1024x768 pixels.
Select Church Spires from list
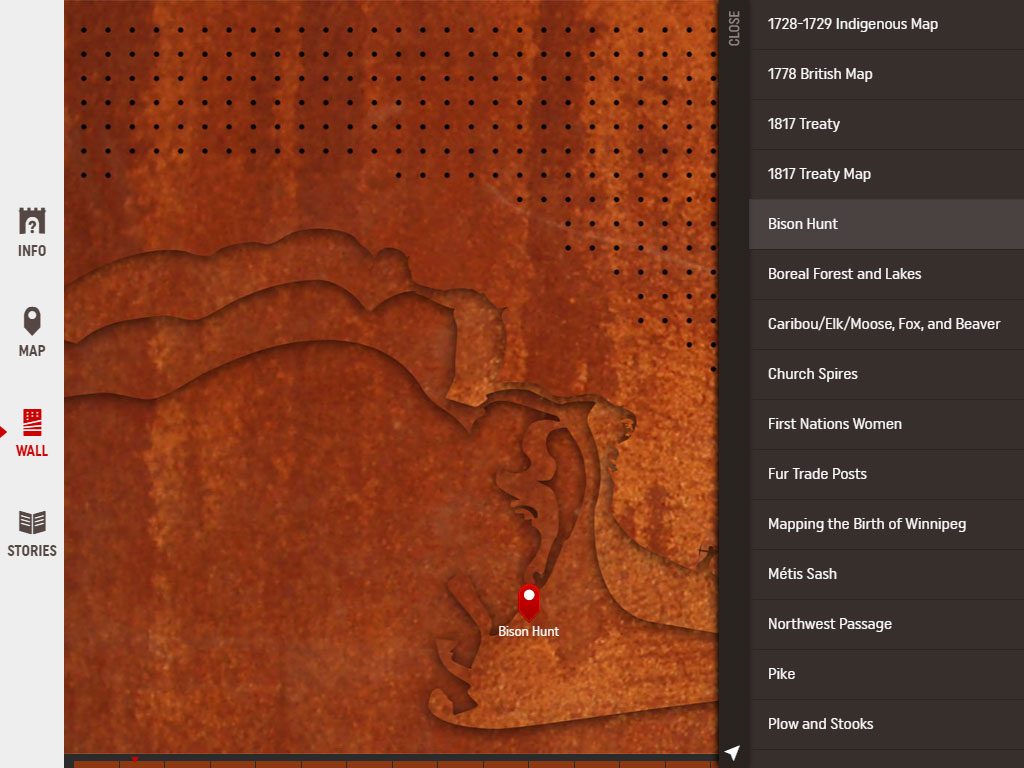point(812,374)
